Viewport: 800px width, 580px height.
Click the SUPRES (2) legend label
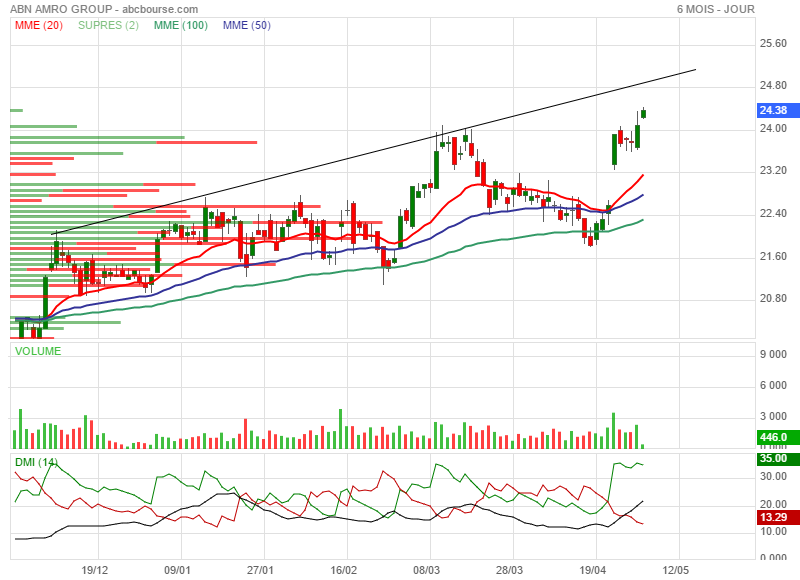click(x=108, y=25)
